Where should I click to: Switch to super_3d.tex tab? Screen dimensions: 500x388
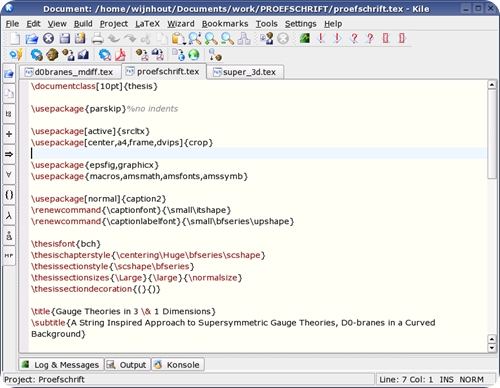[x=245, y=72]
